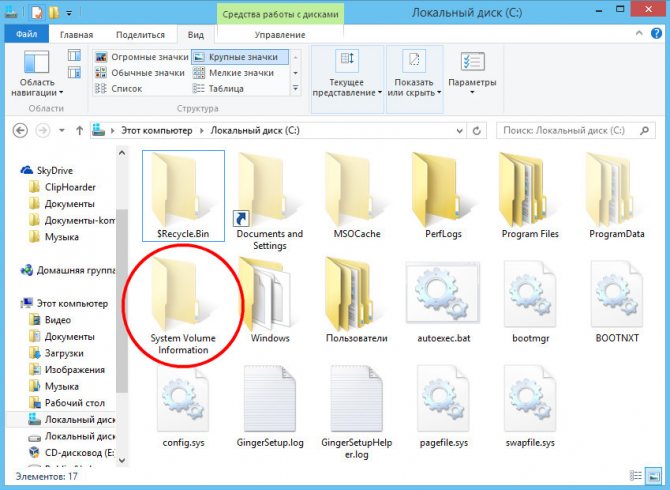The width and height of the screenshot is (670, 490).
Task: Click navigation pane scrollbar up arrow
Action: click(122, 153)
